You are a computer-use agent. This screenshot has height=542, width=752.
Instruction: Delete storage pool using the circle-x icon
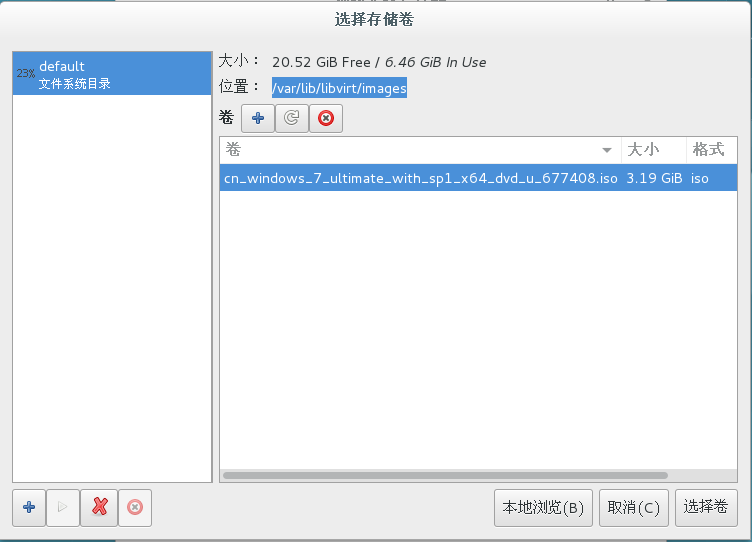pos(135,507)
